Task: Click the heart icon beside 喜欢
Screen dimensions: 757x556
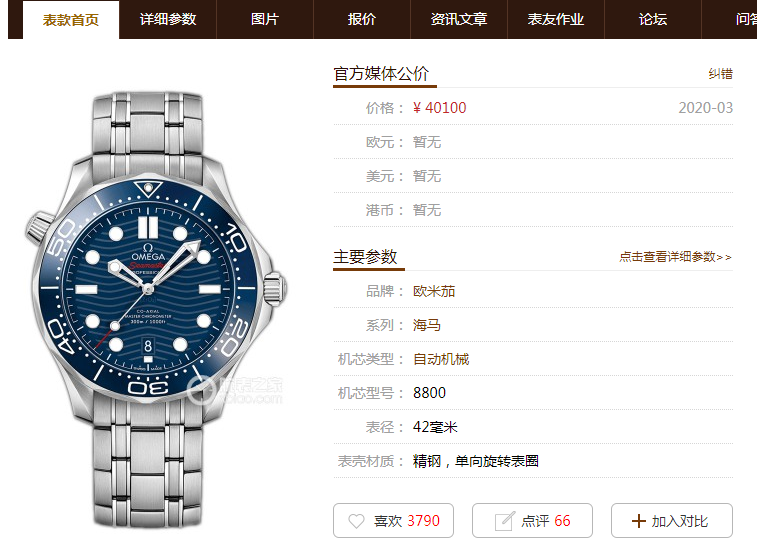Action: pos(356,521)
